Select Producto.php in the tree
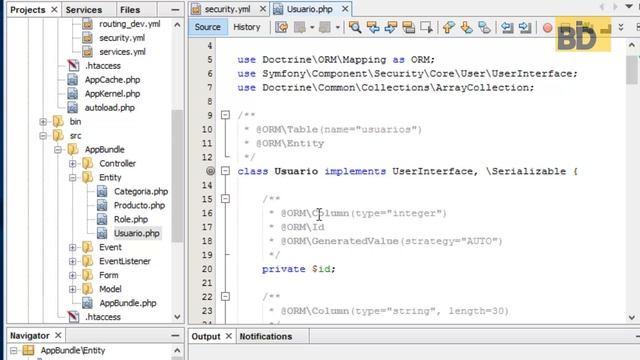Image resolution: width=640 pixels, height=360 pixels. coord(139,205)
